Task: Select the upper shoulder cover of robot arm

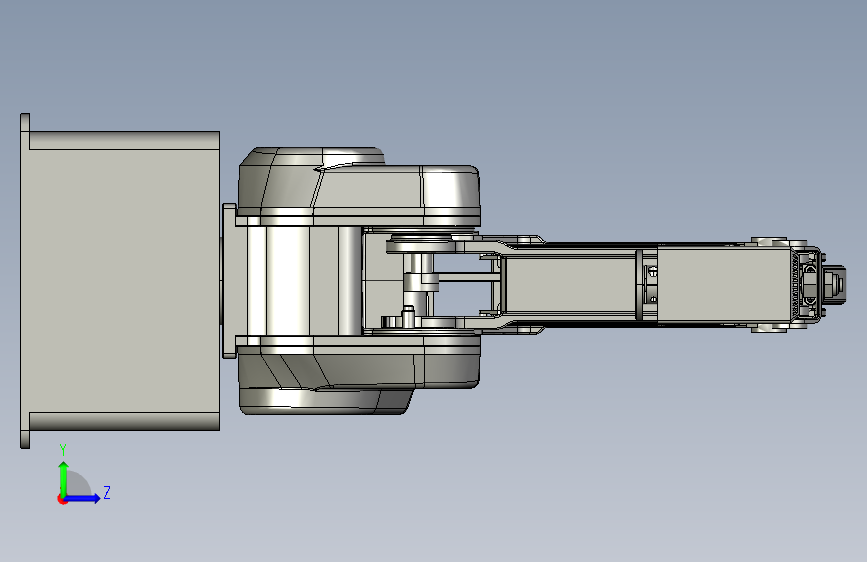Action: tap(358, 188)
